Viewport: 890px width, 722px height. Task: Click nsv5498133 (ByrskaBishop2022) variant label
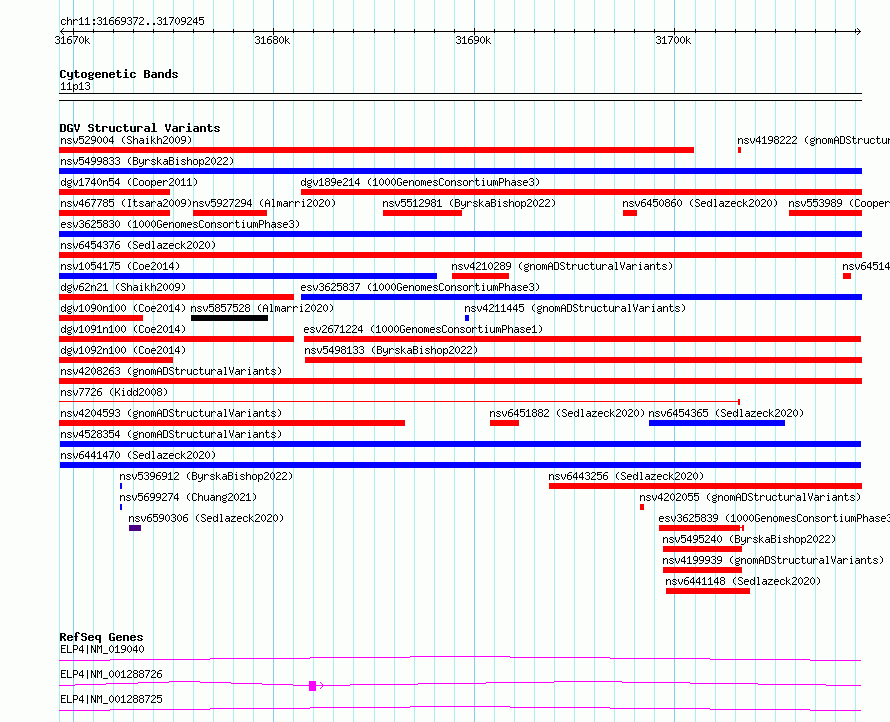tap(391, 350)
